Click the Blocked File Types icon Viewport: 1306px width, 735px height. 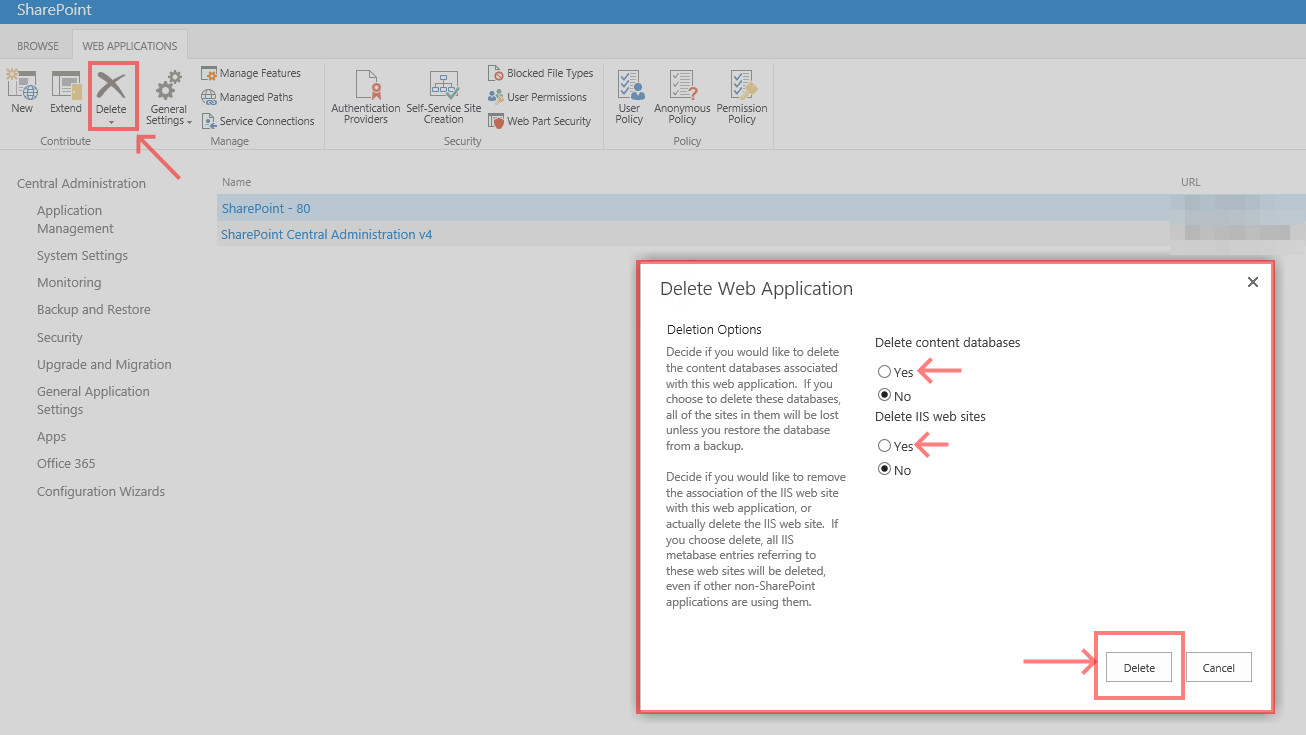[496, 73]
